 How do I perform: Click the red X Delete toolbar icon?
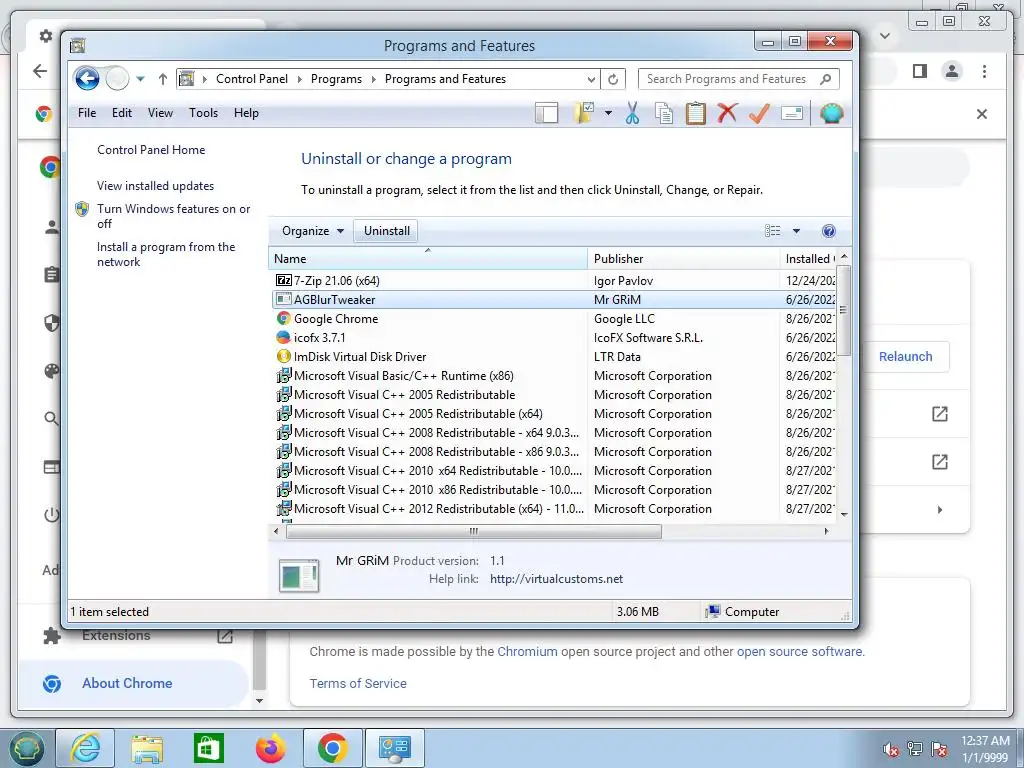tap(727, 113)
